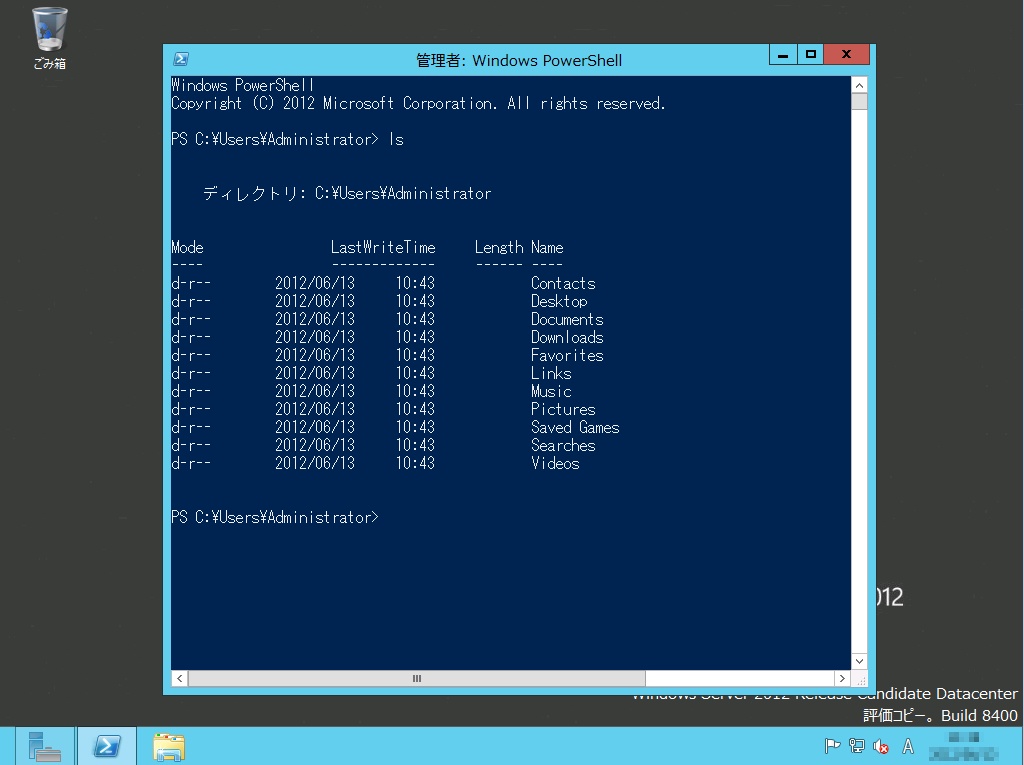Select the PowerShell taskbar button
1024x765 pixels.
[x=107, y=746]
